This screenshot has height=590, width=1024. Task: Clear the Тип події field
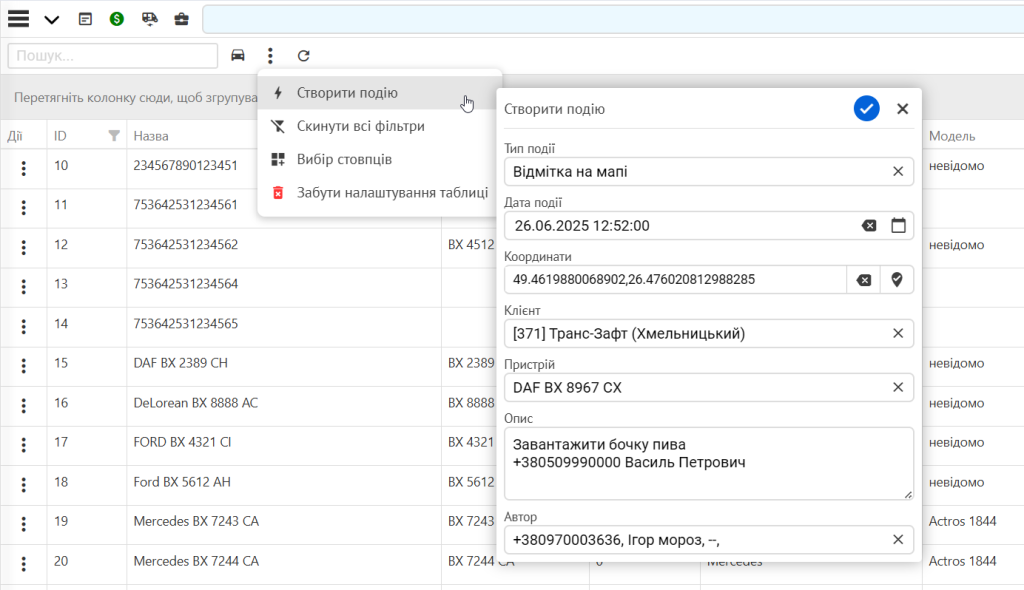click(898, 171)
